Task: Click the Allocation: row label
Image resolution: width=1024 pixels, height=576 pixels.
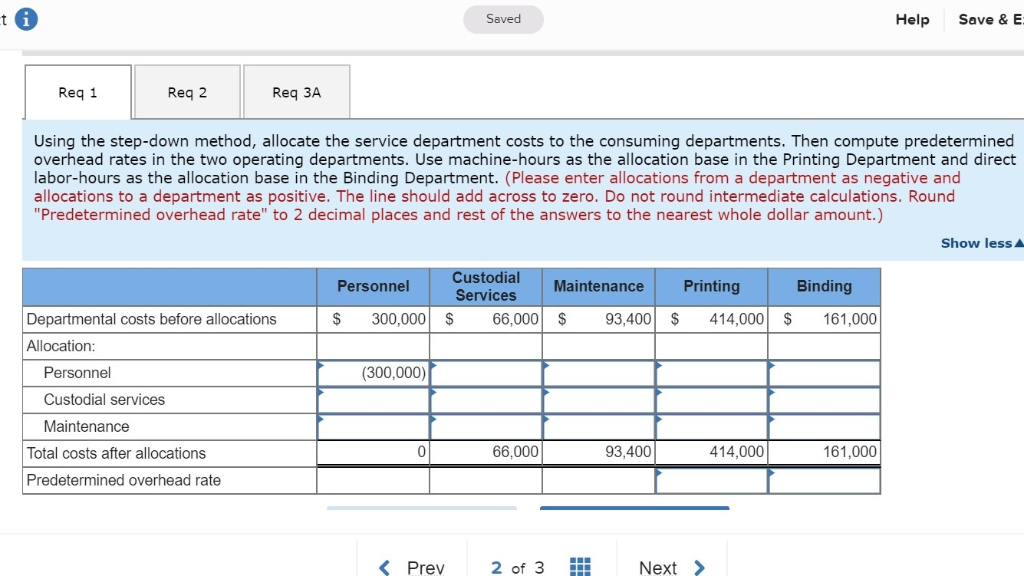Action: (61, 346)
